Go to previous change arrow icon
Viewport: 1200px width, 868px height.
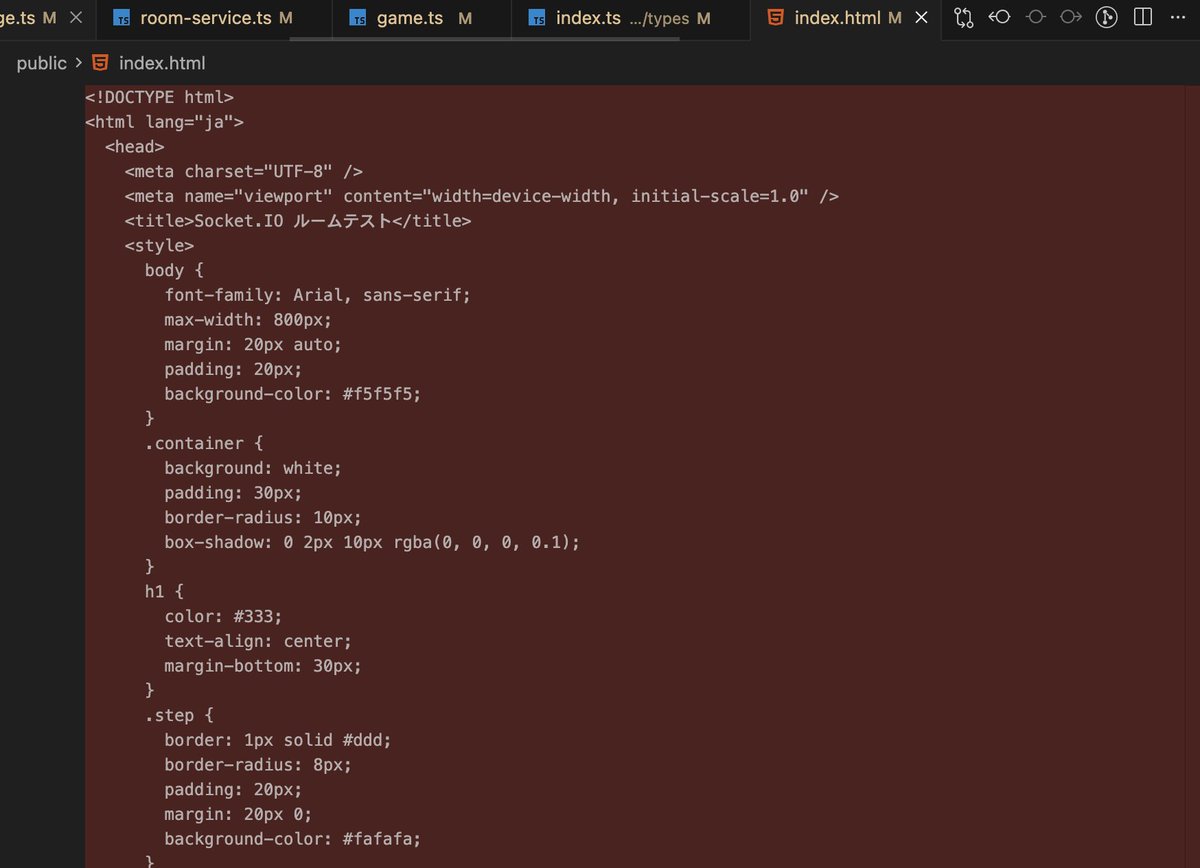999,18
